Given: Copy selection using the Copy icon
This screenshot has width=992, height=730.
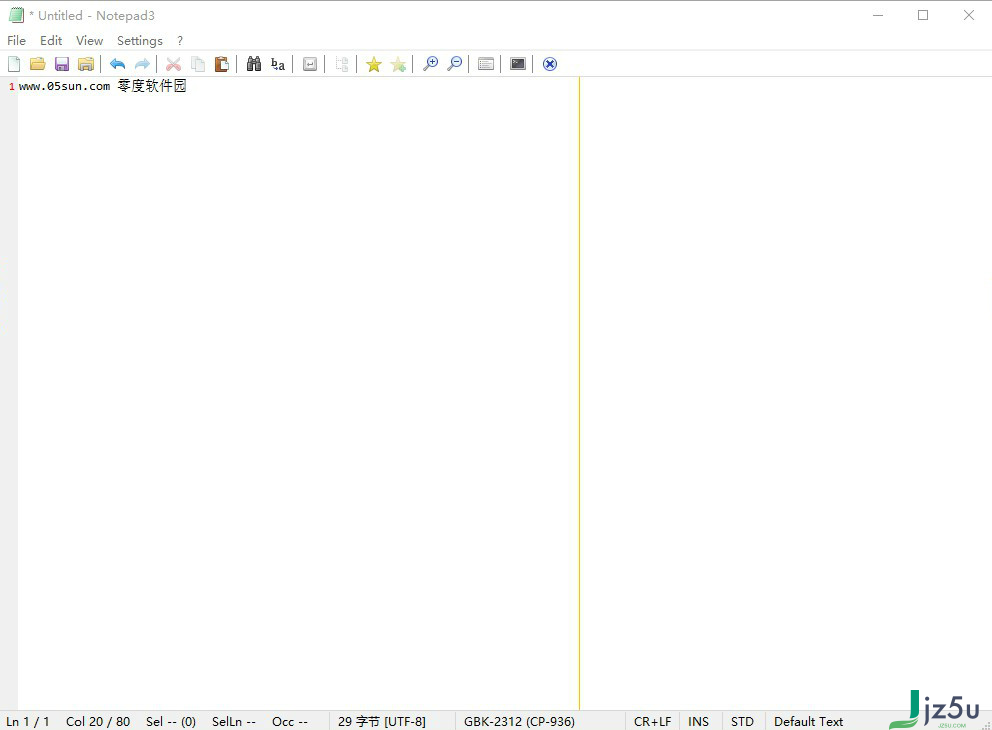Looking at the screenshot, I should (x=198, y=64).
